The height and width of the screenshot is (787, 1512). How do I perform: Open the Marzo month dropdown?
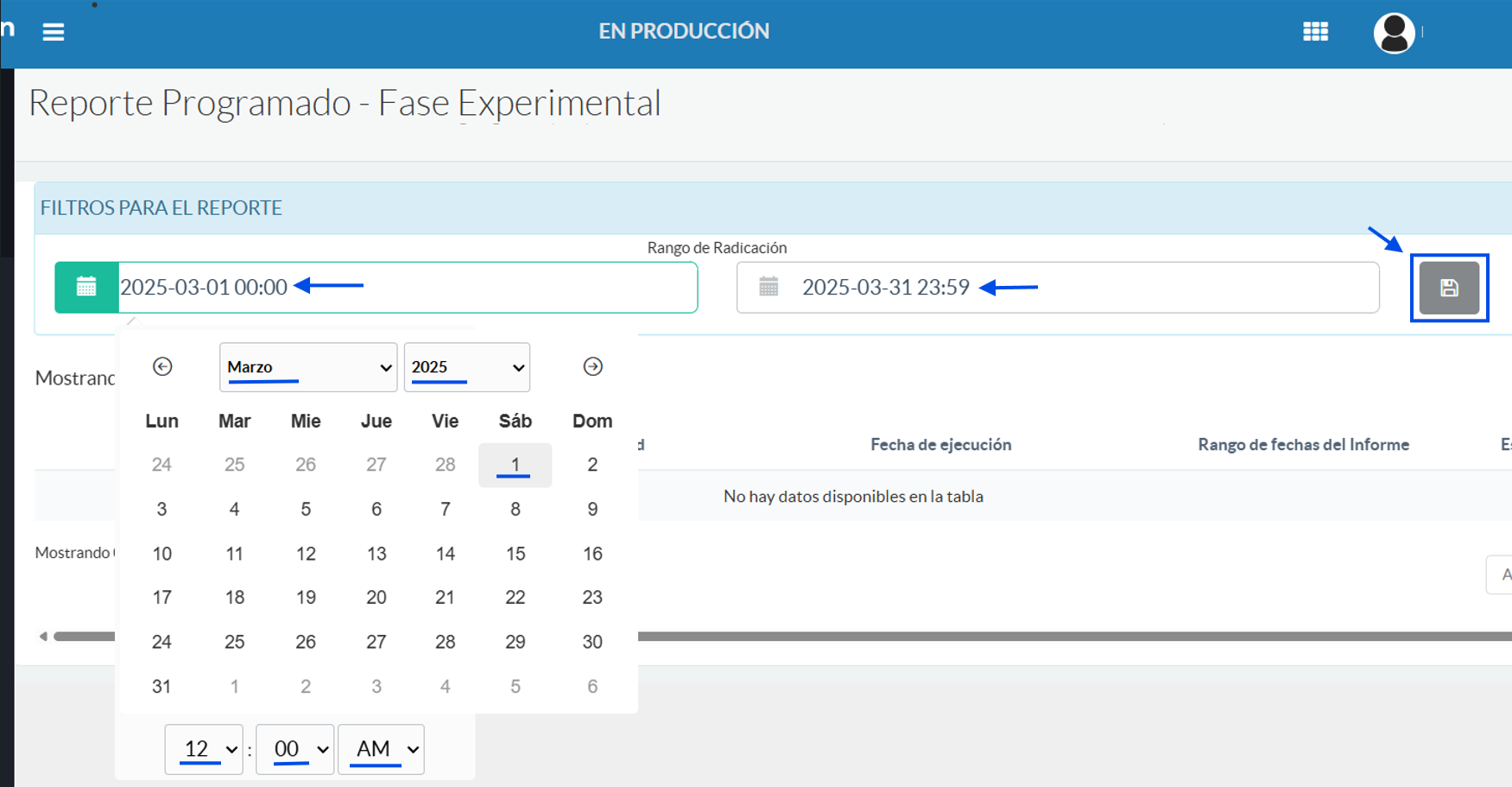[307, 367]
